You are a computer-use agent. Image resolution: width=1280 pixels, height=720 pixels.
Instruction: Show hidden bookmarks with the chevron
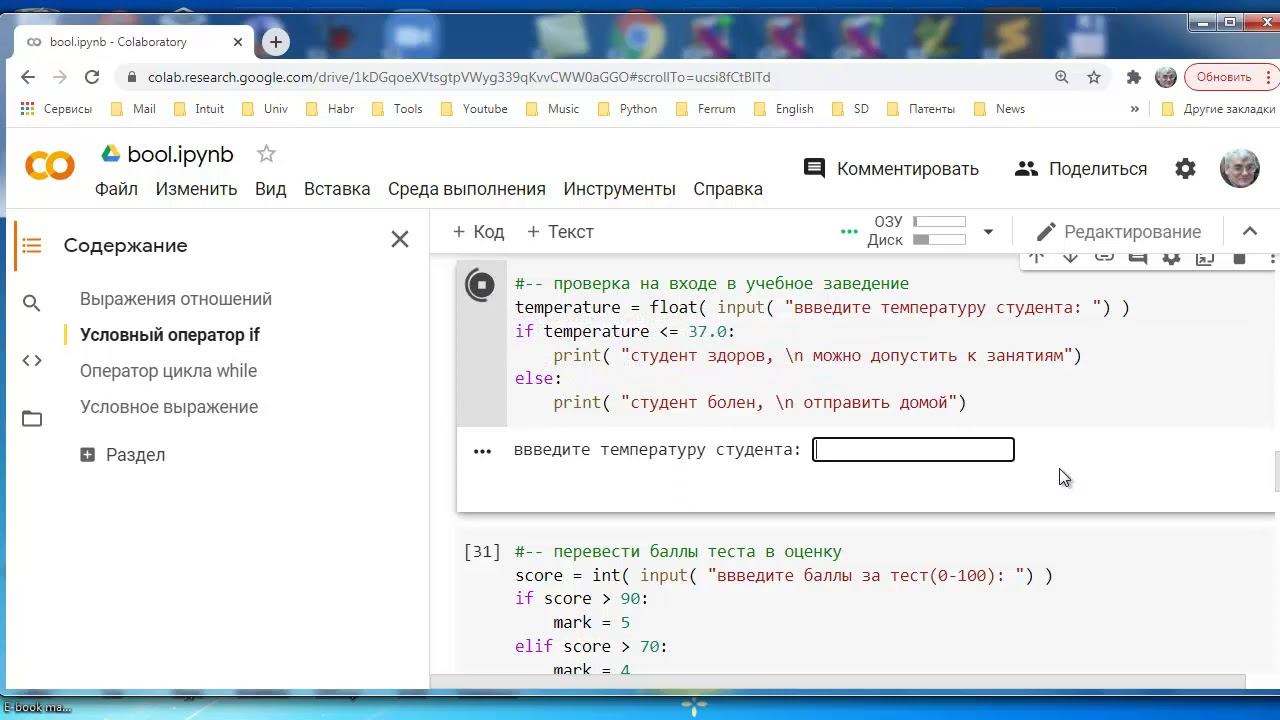point(1134,109)
